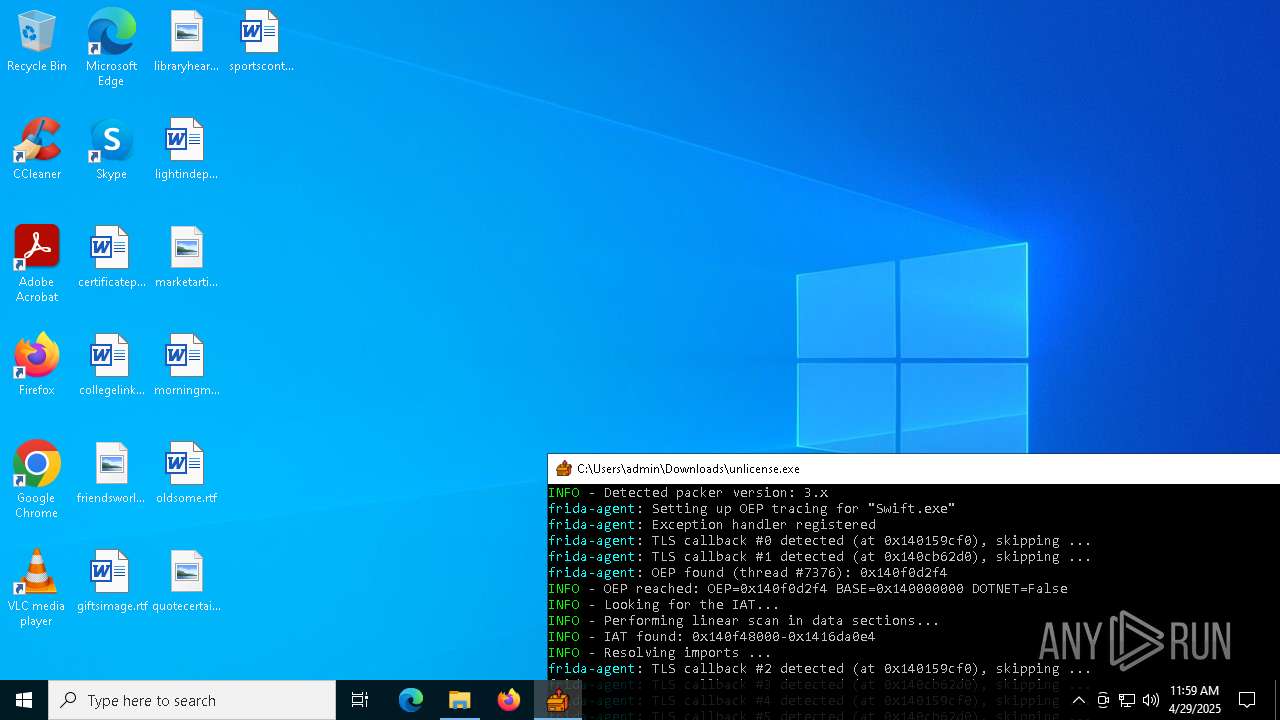
Task: Open the Skype desktop shortcut
Action: pos(111,150)
